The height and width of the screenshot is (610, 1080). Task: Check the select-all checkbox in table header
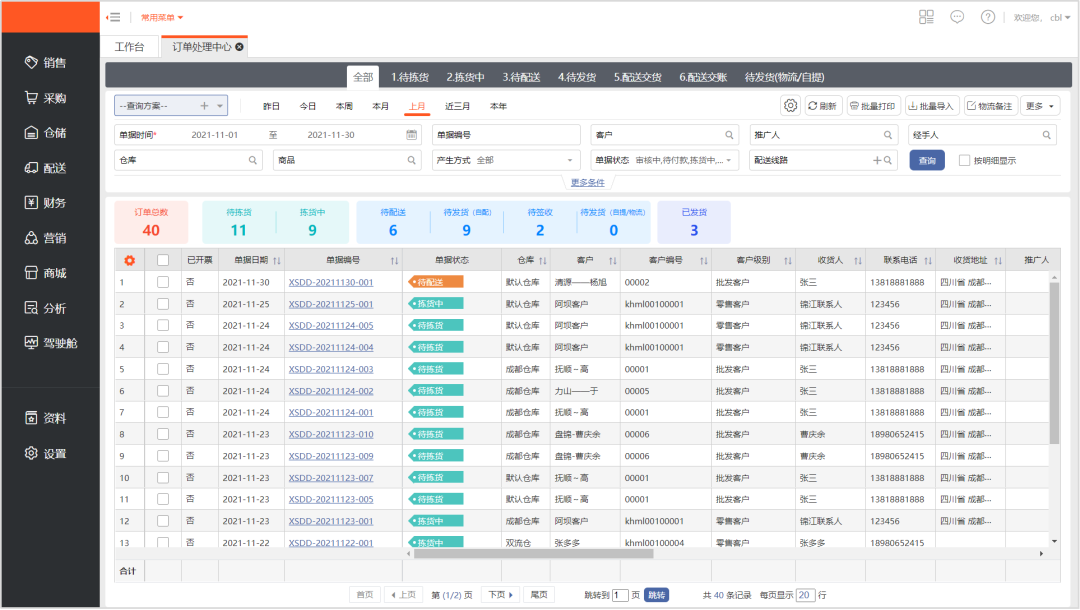click(163, 261)
